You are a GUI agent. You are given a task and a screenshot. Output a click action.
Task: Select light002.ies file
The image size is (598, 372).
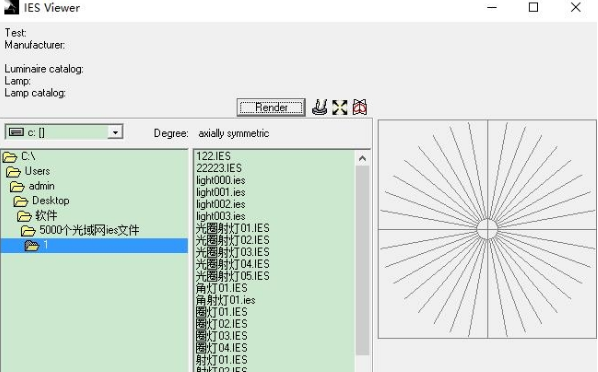[x=220, y=204]
